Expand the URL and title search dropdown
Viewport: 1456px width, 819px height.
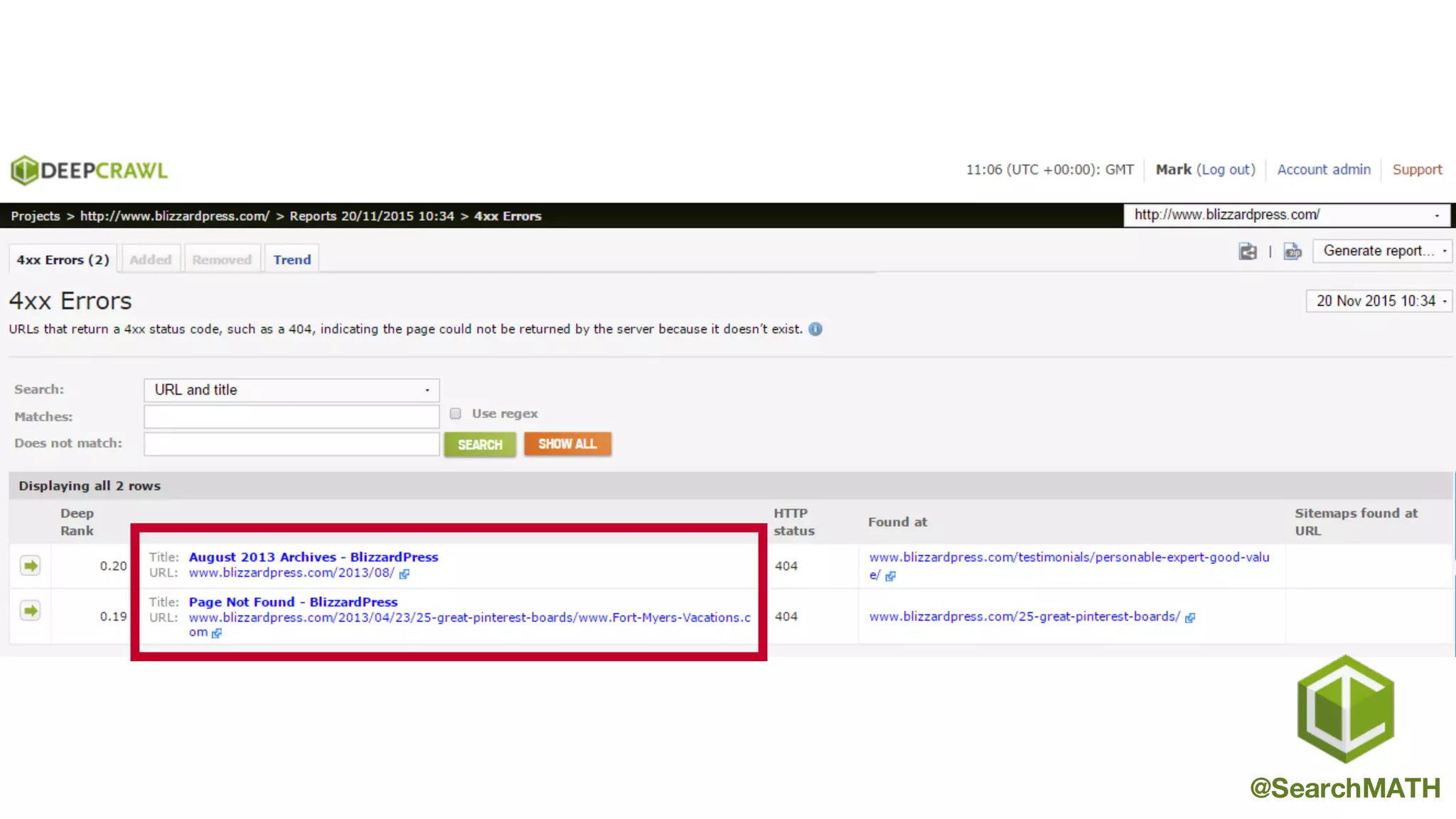click(291, 390)
